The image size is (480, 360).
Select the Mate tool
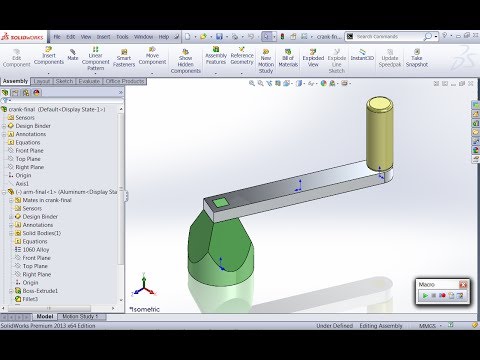[73, 55]
